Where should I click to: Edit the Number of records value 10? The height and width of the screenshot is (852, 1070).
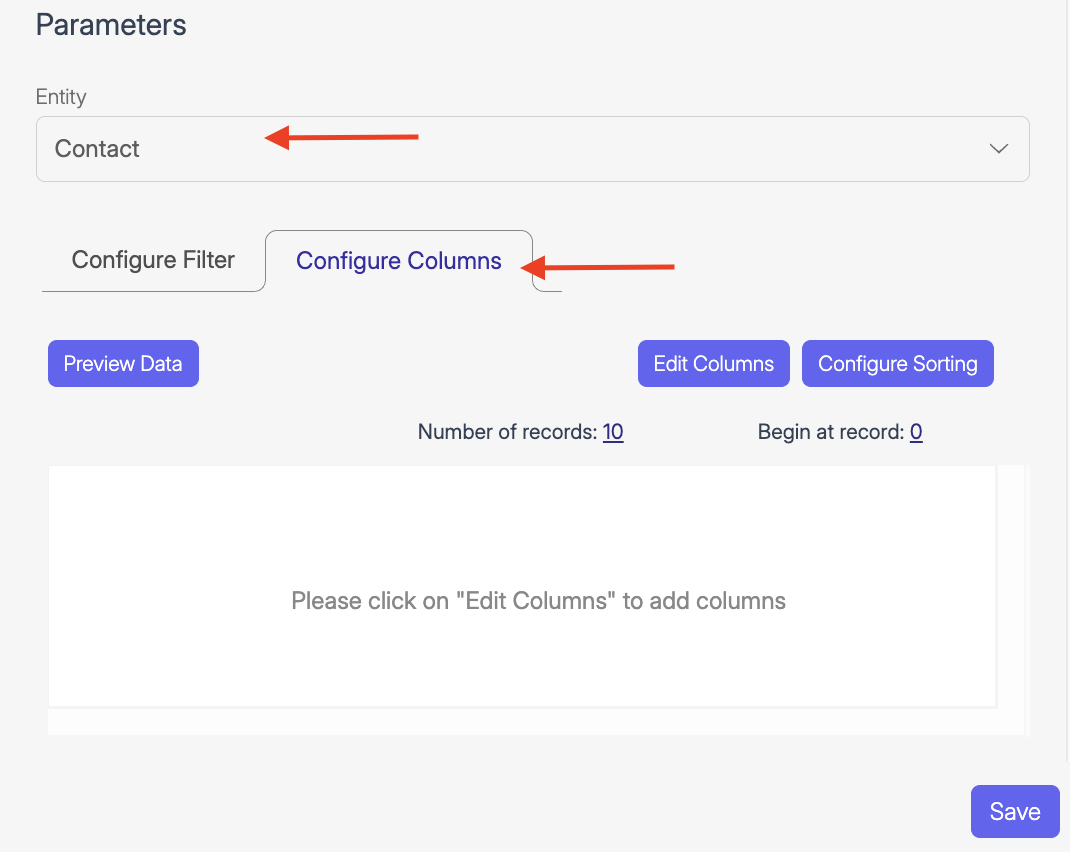coord(613,432)
